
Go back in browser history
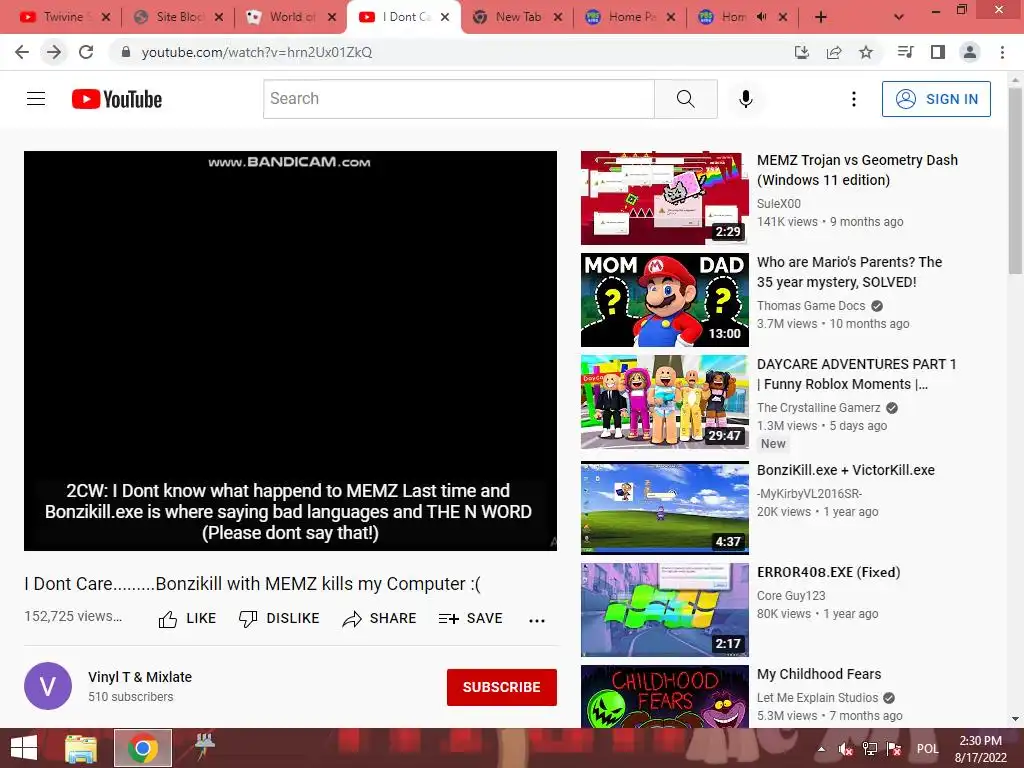(x=22, y=52)
